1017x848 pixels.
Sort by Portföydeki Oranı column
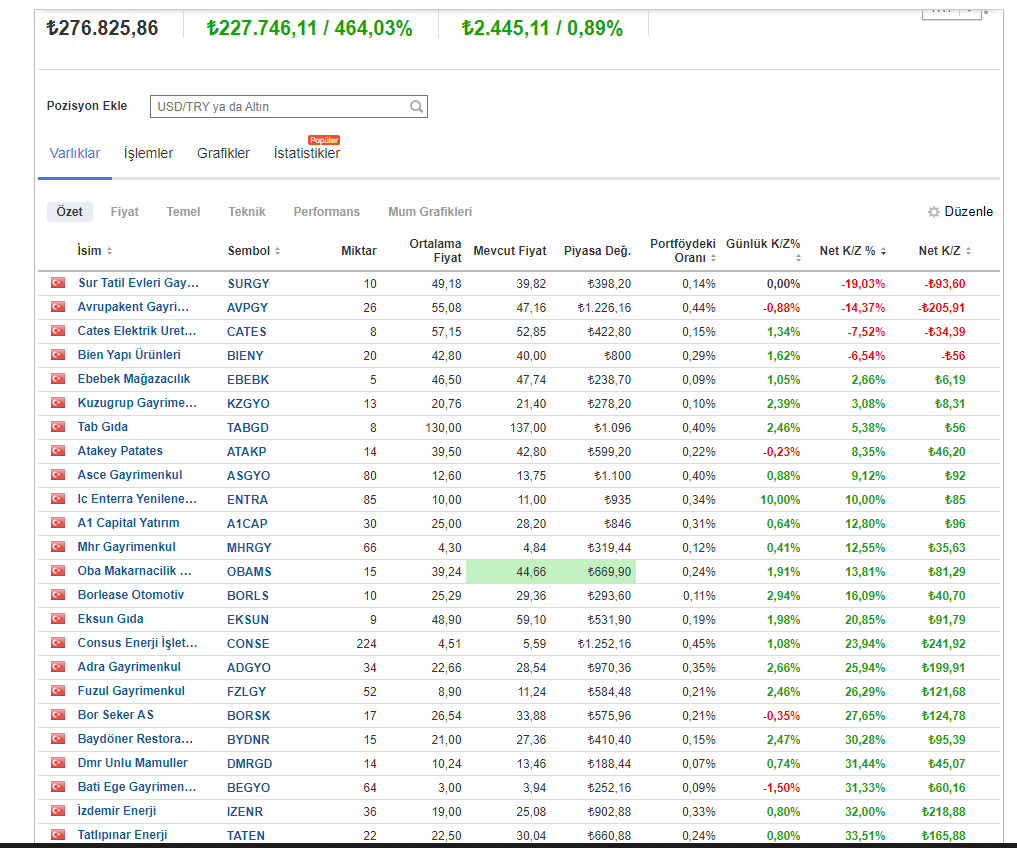[713, 258]
